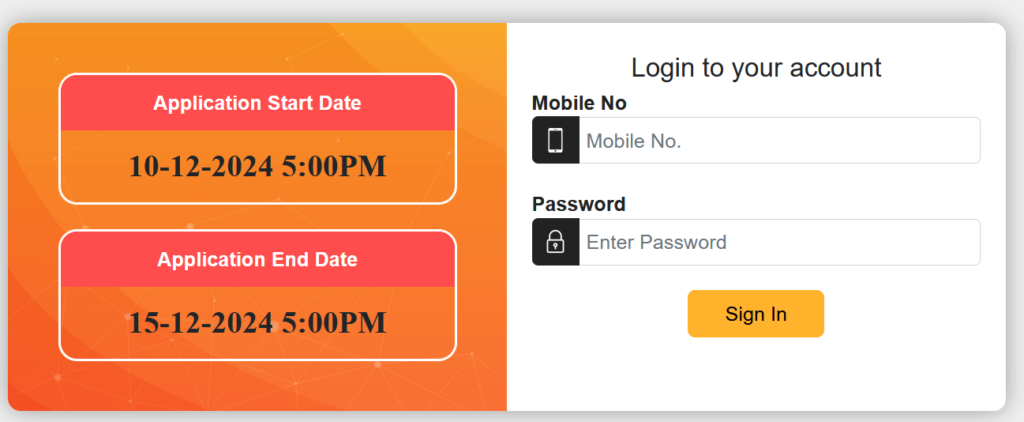The image size is (1024, 422).
Task: Click the 10-12-2024 5:00PM start date text
Action: pos(257,166)
